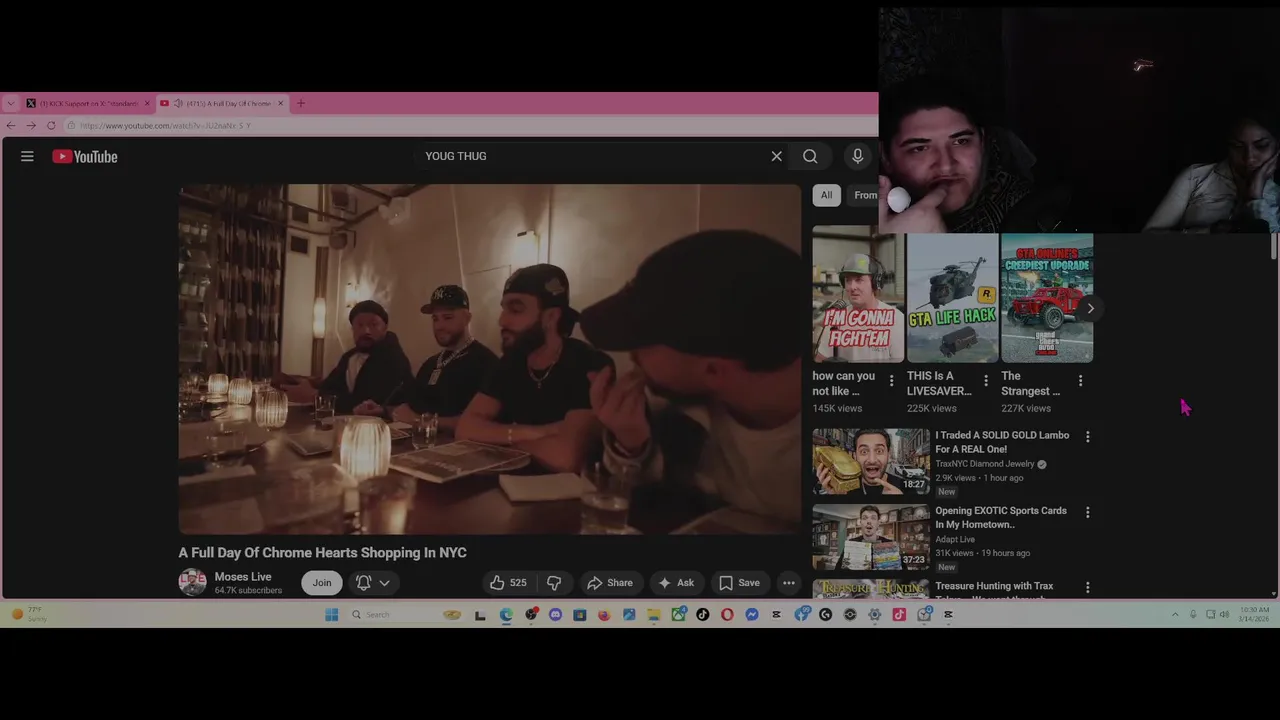Open File Explorer folder in taskbar
1280x720 pixels.
[653, 614]
